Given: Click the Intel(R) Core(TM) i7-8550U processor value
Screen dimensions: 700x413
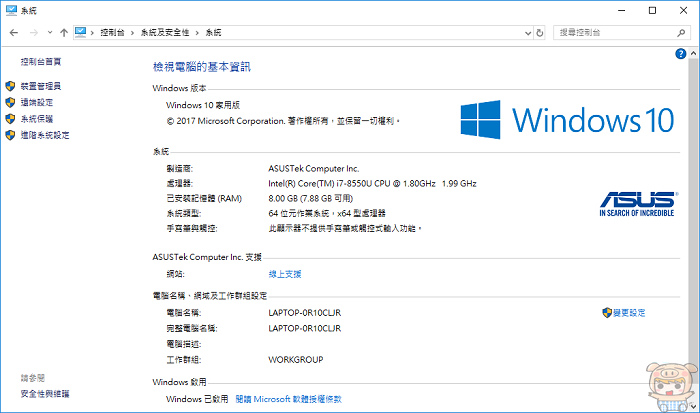Looking at the screenshot, I should tap(372, 184).
